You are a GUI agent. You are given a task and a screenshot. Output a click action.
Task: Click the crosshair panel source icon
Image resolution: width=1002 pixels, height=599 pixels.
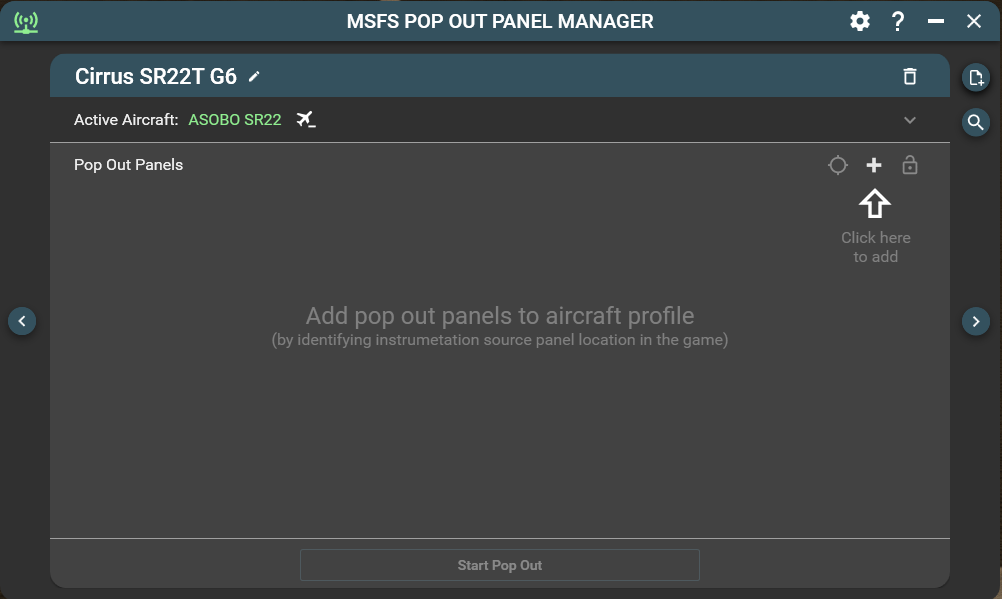pos(838,165)
